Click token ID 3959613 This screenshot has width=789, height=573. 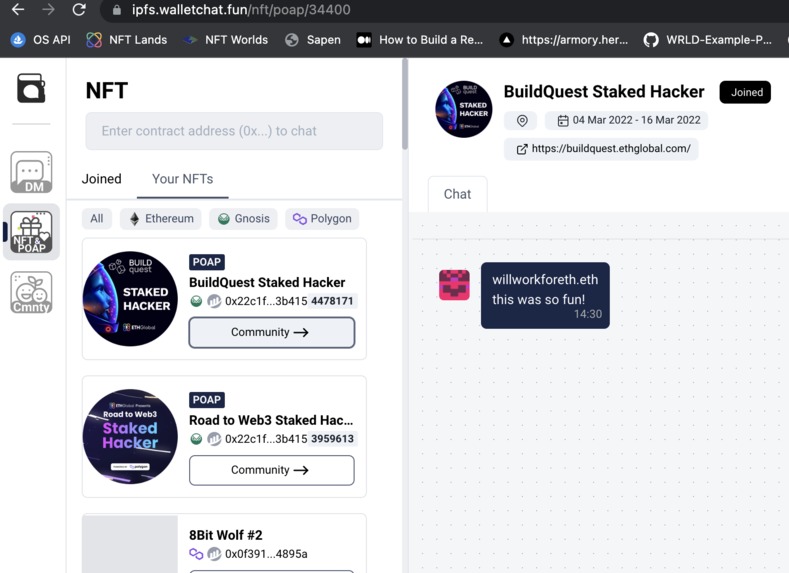point(332,439)
